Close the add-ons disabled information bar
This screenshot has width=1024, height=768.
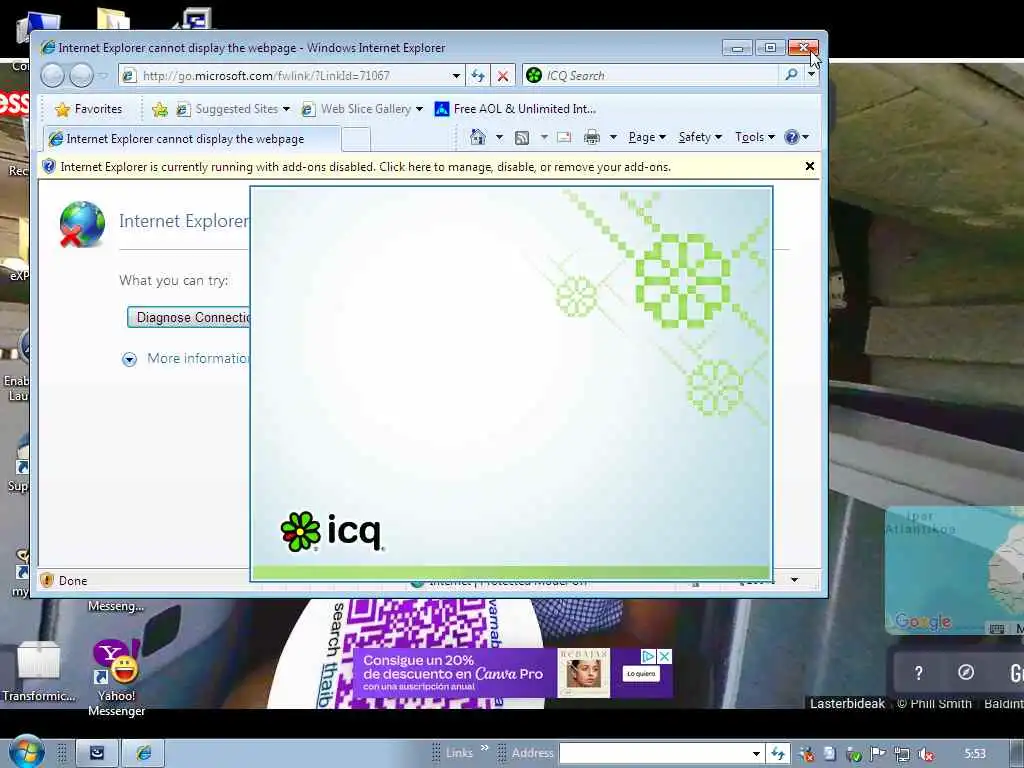pos(810,167)
